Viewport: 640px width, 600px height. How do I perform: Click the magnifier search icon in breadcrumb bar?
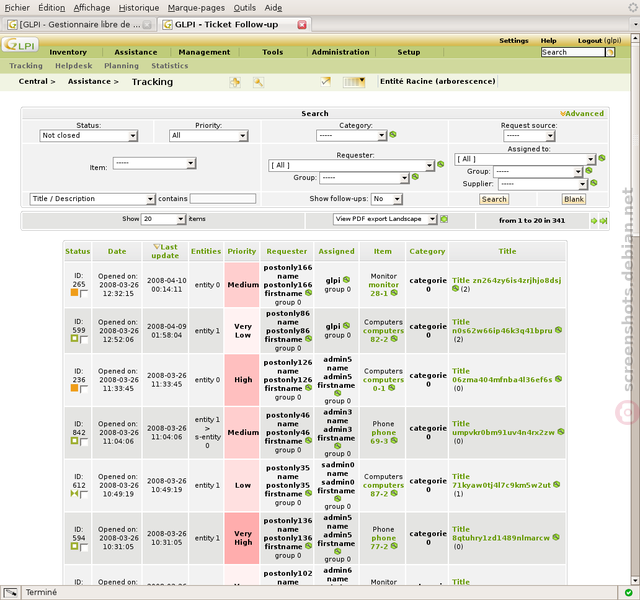pos(258,82)
